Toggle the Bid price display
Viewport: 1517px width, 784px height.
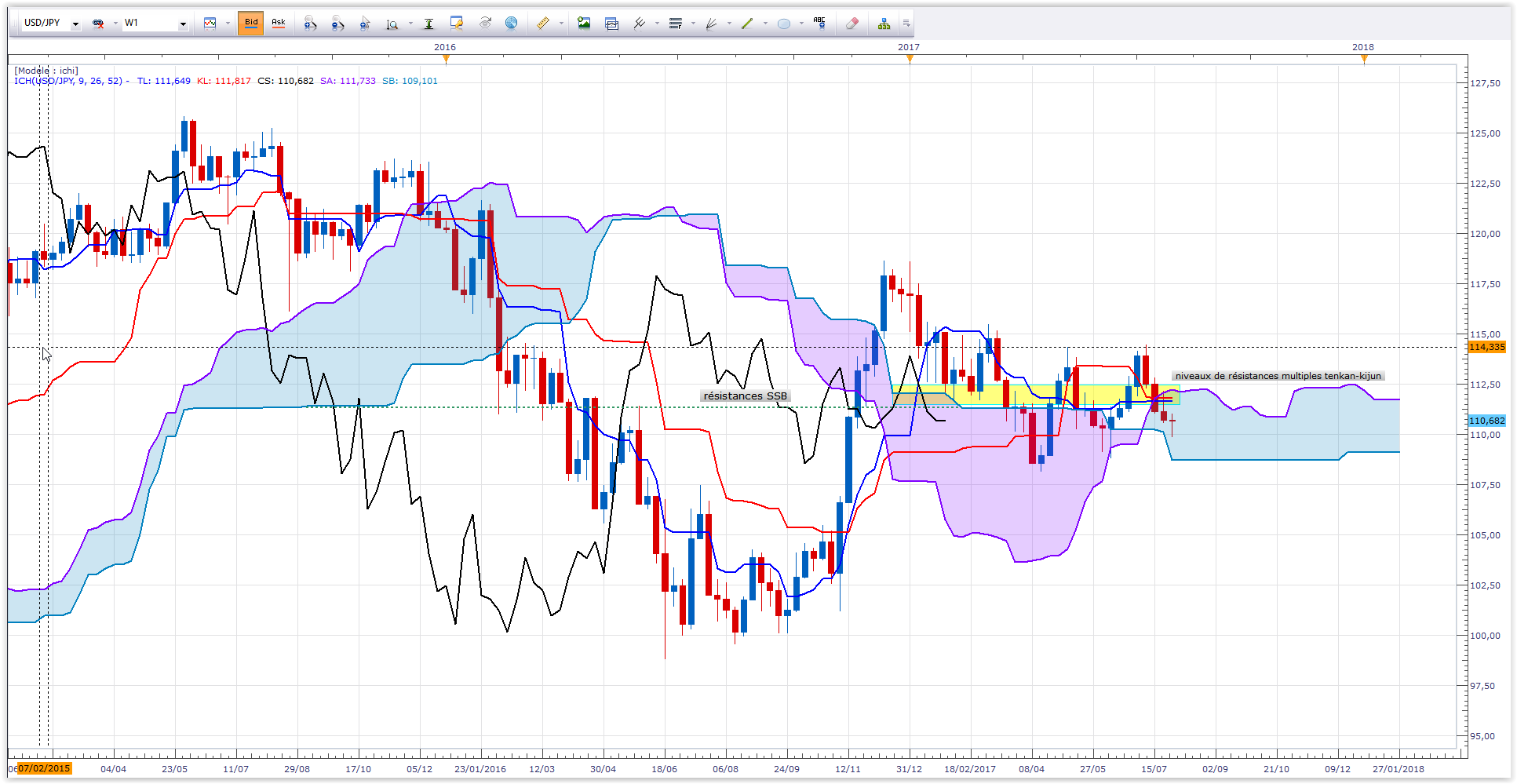(251, 24)
